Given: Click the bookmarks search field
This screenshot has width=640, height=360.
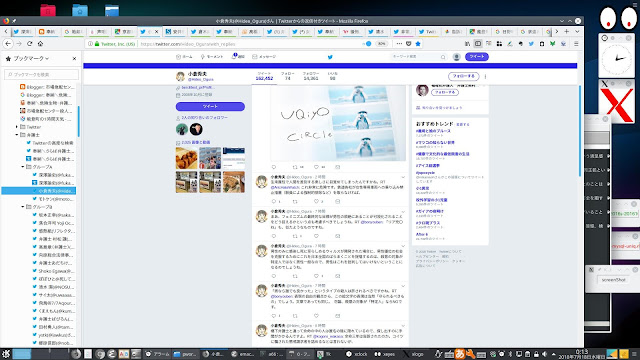Looking at the screenshot, I should 42,74.
